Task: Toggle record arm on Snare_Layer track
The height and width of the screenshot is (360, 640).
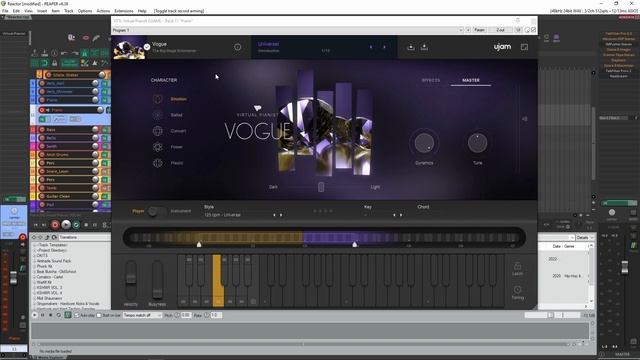Action: pyautogui.click(x=42, y=171)
